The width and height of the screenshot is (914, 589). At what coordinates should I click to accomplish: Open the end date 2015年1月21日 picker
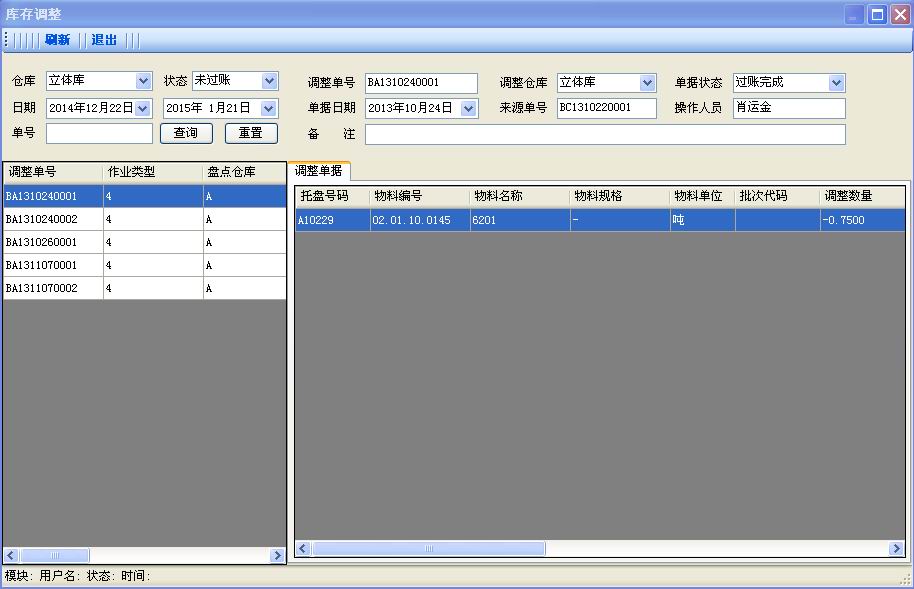(x=269, y=108)
